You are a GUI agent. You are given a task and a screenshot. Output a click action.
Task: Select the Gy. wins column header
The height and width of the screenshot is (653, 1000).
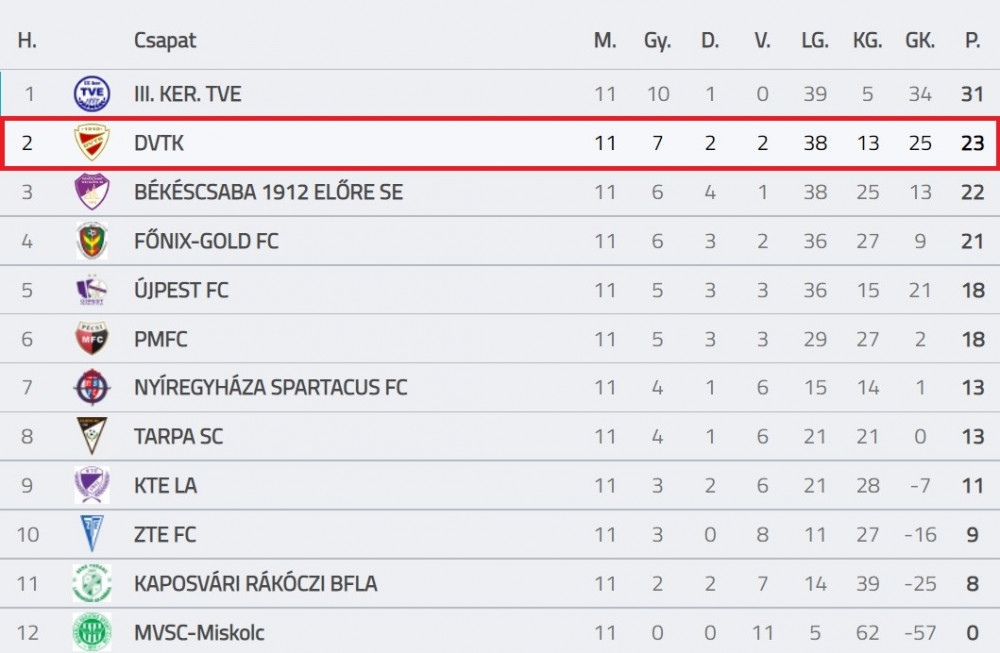pyautogui.click(x=658, y=41)
